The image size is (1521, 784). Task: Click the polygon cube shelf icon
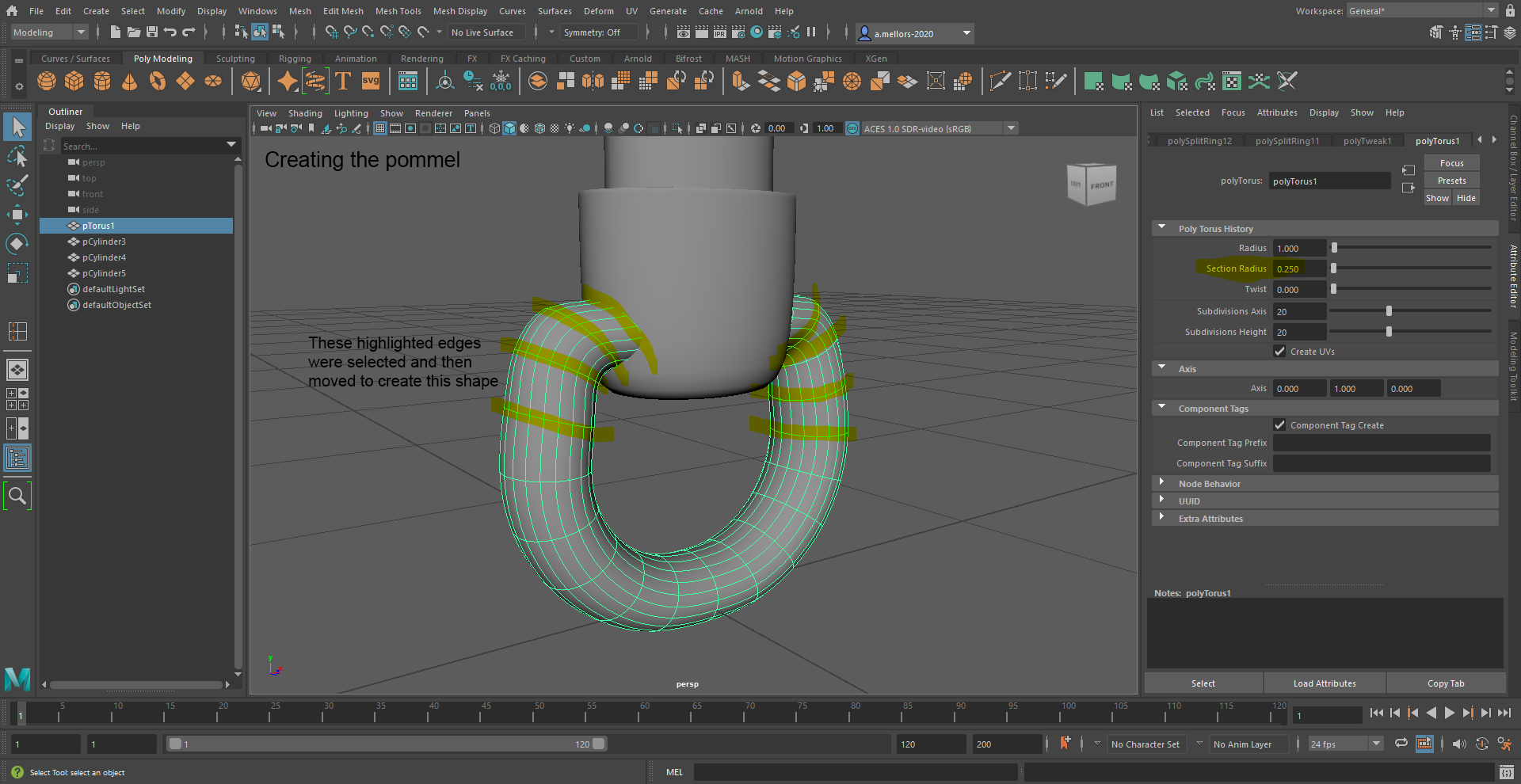(74, 81)
